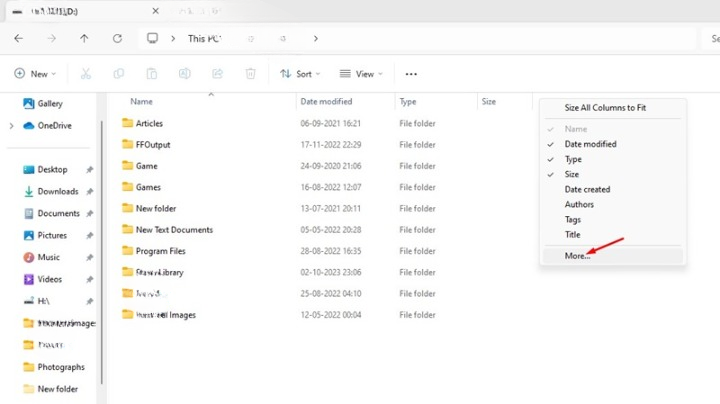Unpin Desktop via its pin icon
The height and width of the screenshot is (404, 720).
coord(90,170)
